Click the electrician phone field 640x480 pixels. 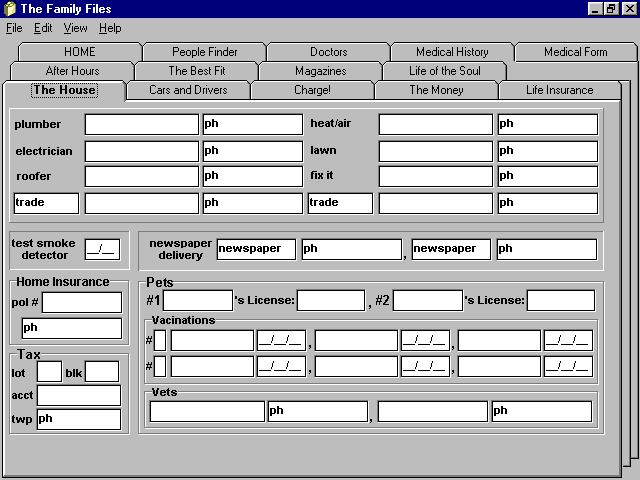252,151
